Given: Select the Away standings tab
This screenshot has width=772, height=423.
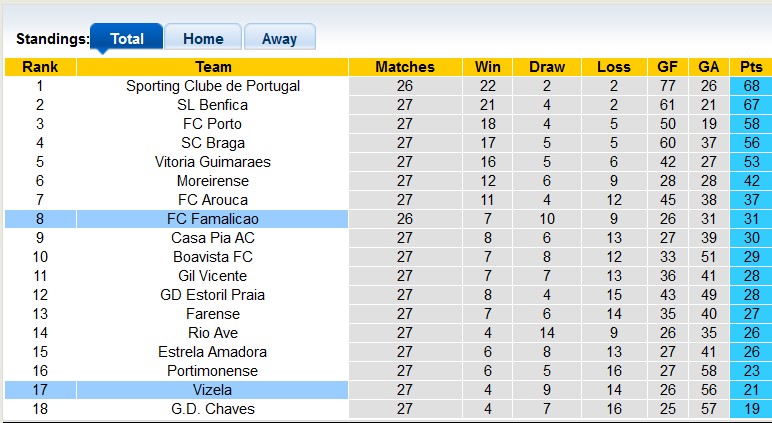Looking at the screenshot, I should (279, 39).
